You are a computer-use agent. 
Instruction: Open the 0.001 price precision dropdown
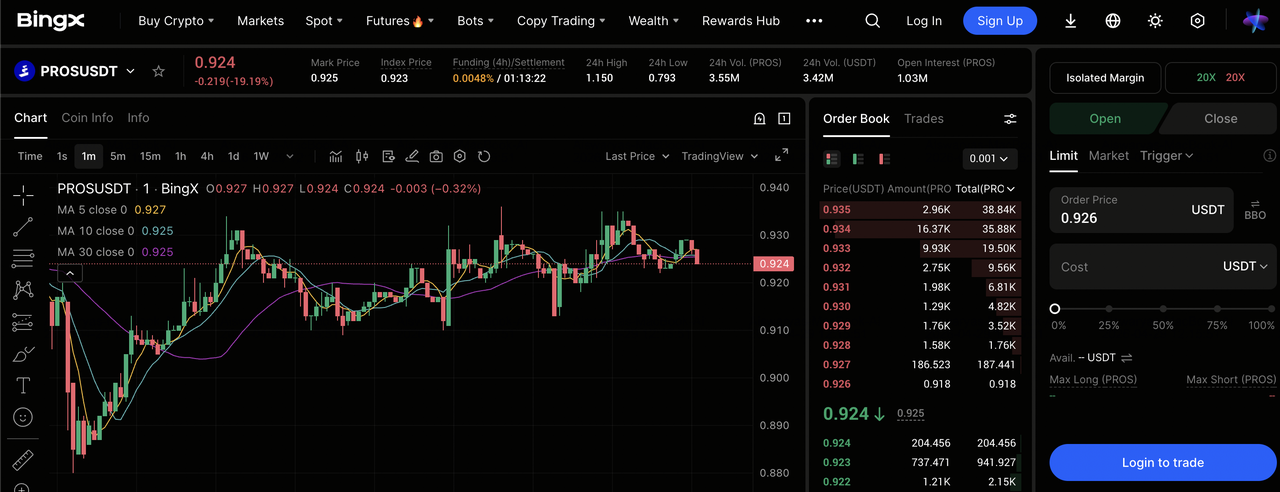click(989, 158)
